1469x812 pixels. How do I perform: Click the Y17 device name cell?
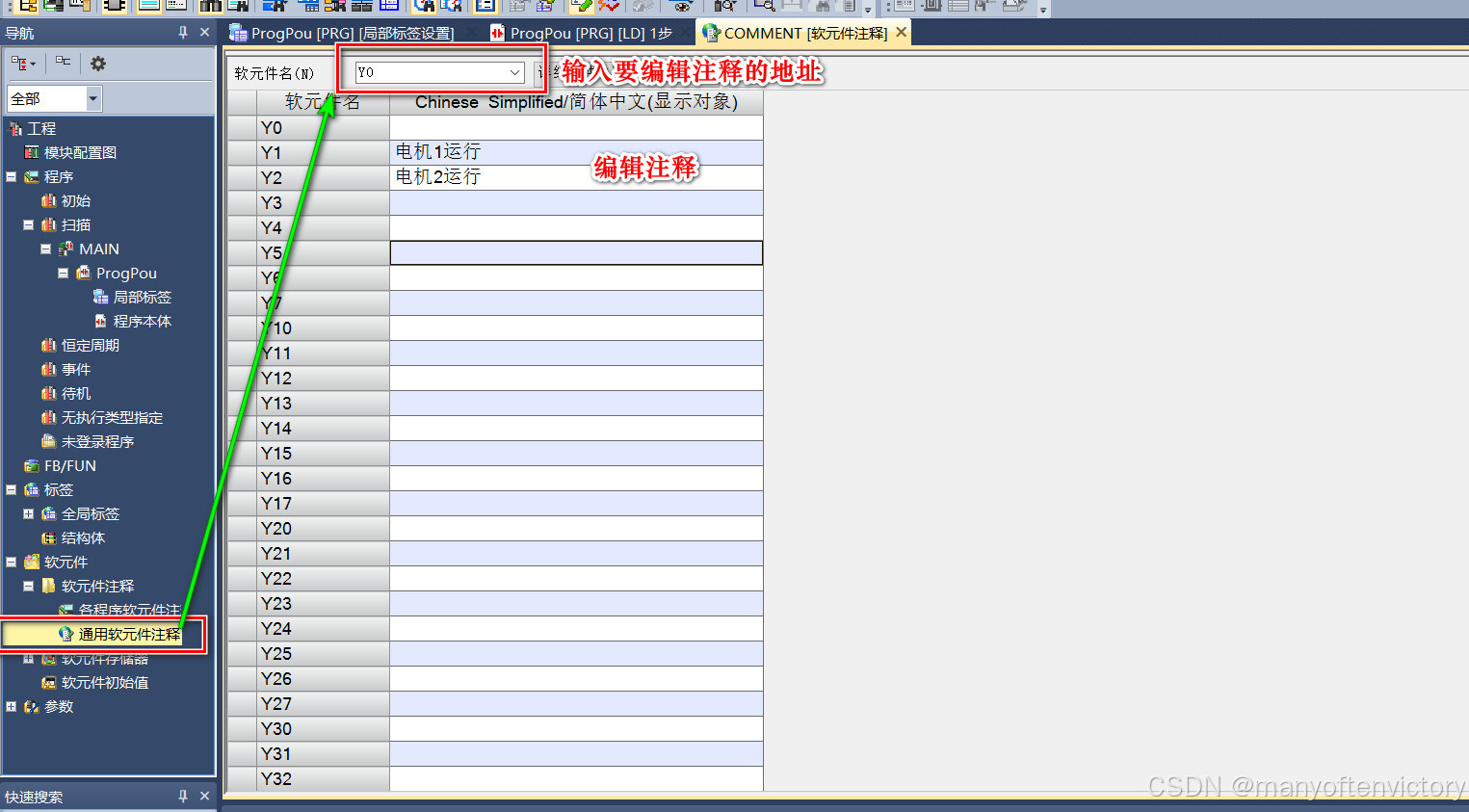pos(323,503)
